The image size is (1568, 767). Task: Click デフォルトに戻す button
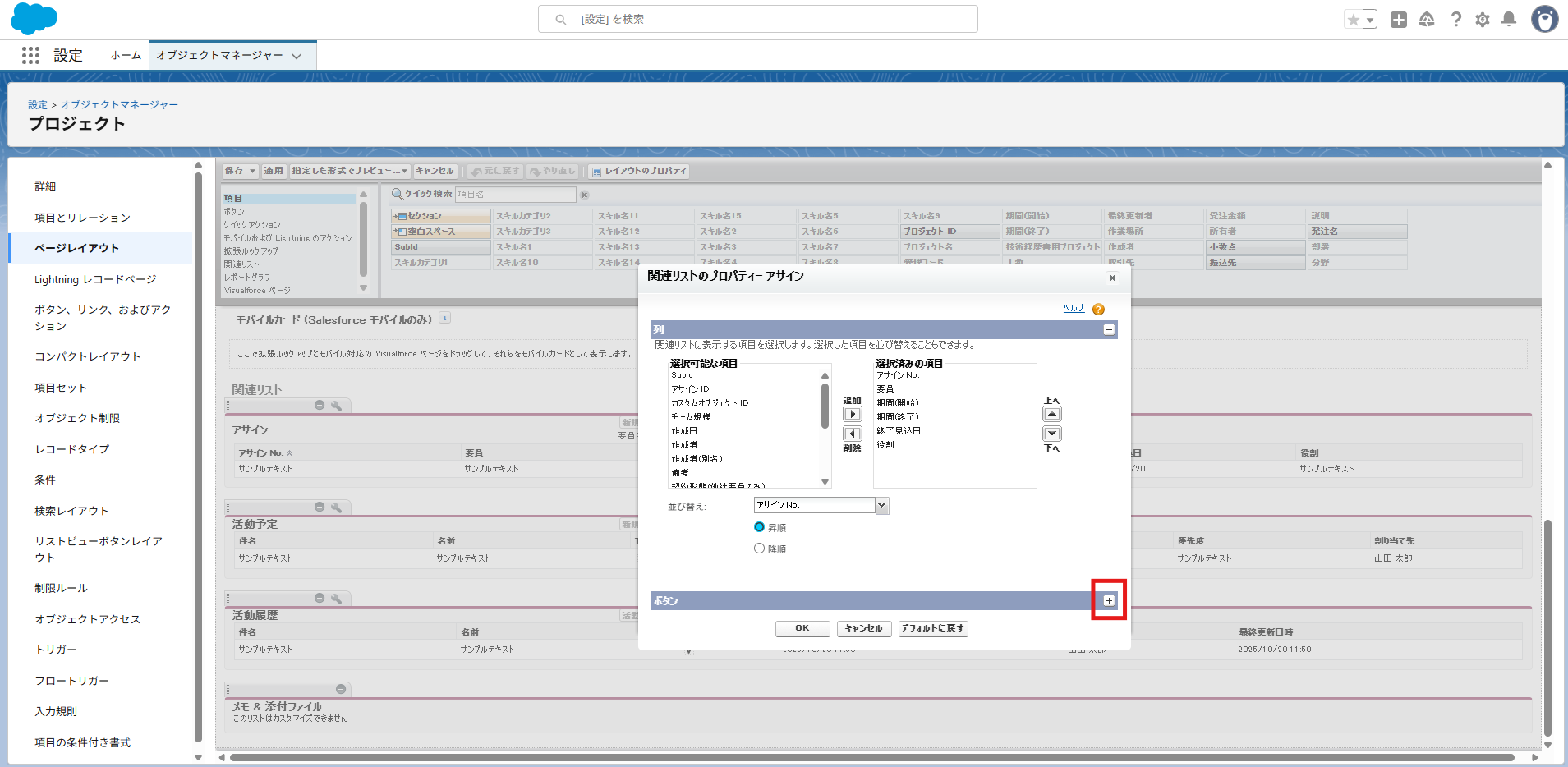(x=932, y=628)
